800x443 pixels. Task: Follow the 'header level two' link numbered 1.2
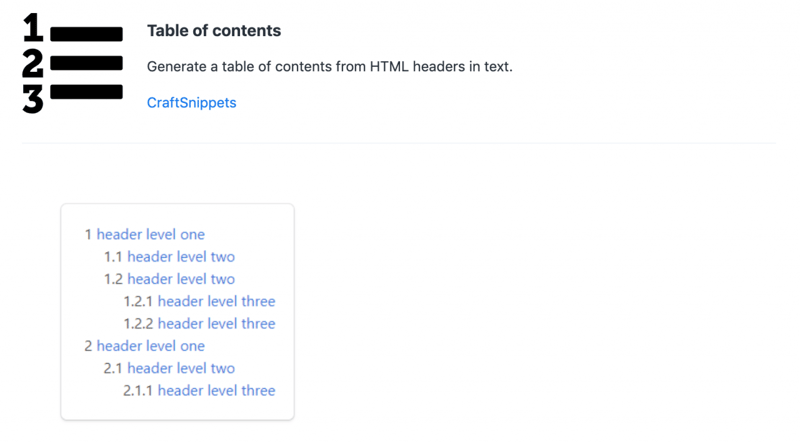(x=180, y=279)
